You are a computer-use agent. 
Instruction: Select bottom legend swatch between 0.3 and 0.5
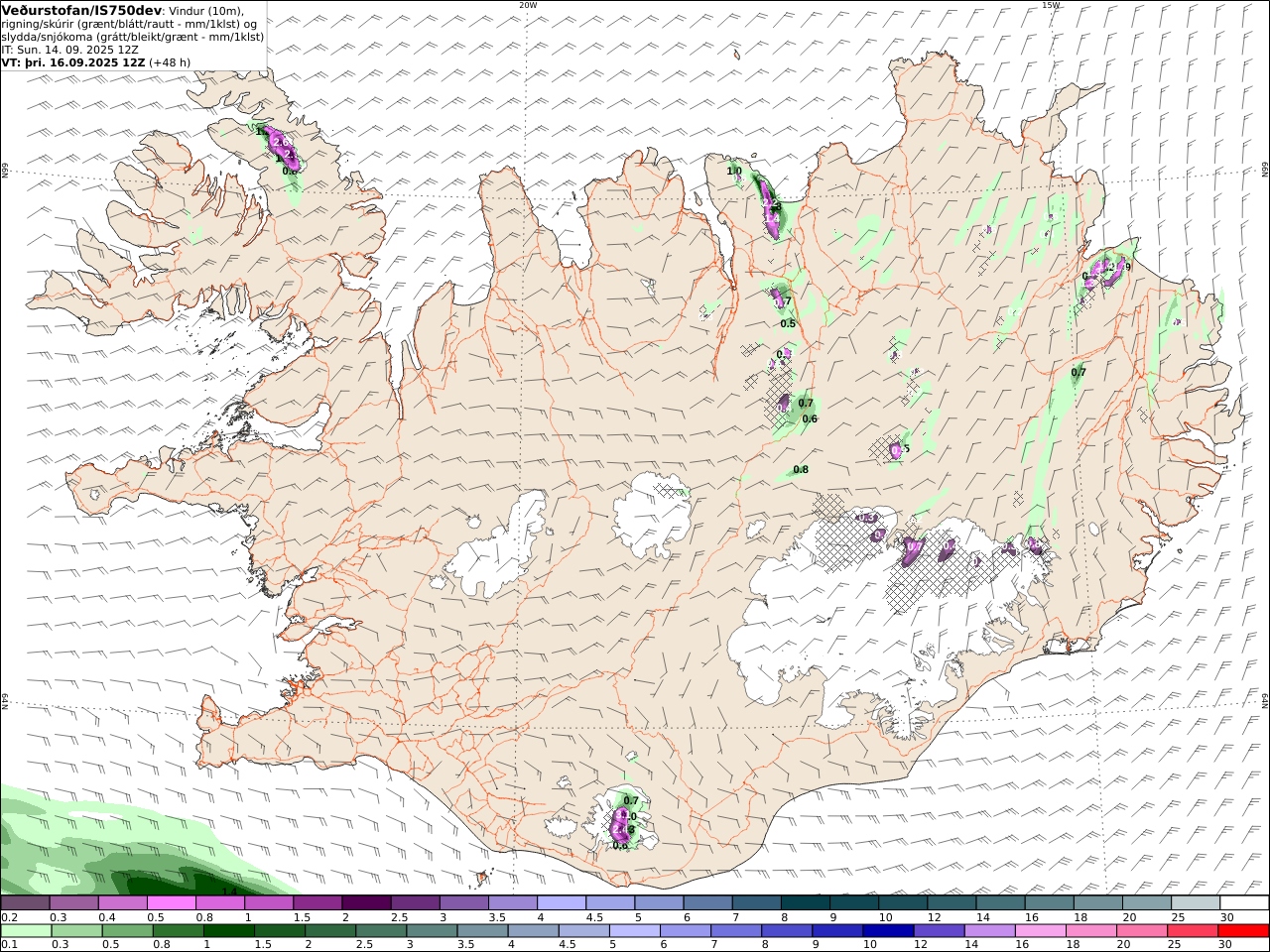[76, 931]
